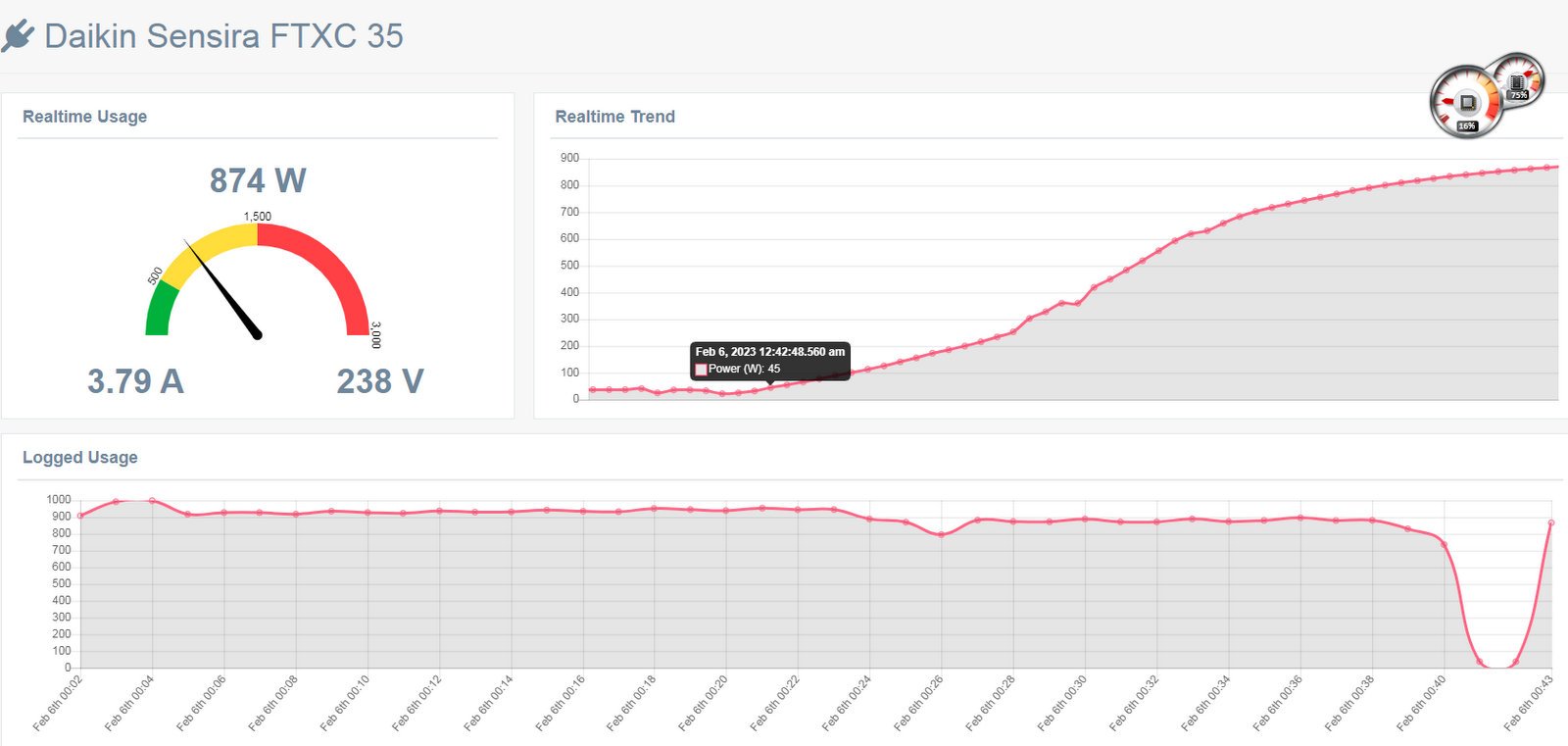Viewport: 1568px width, 746px height.
Task: Click the first Logged Usage point at 00:02
Action: click(x=80, y=516)
